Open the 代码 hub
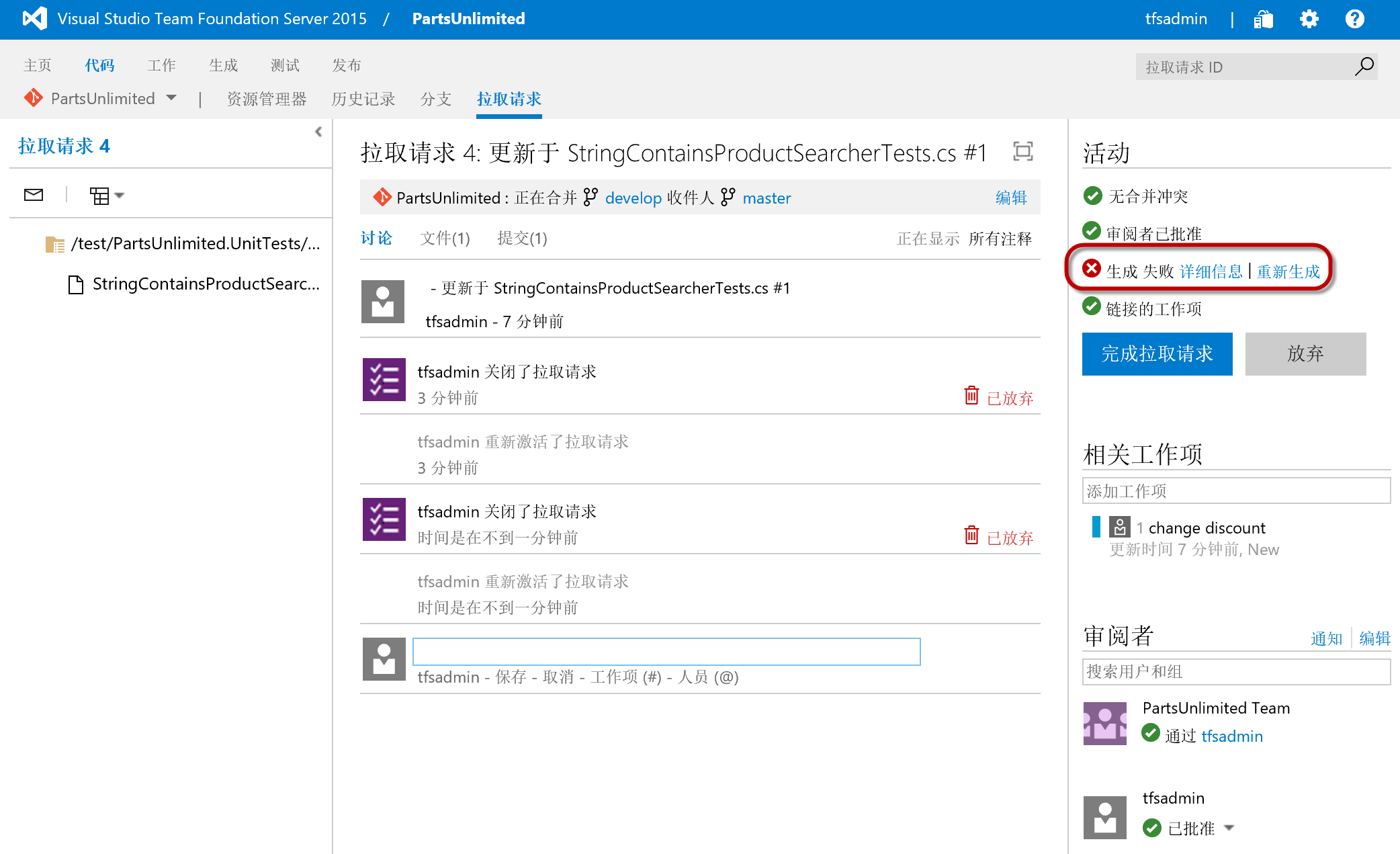This screenshot has height=854, width=1400. pos(99,65)
